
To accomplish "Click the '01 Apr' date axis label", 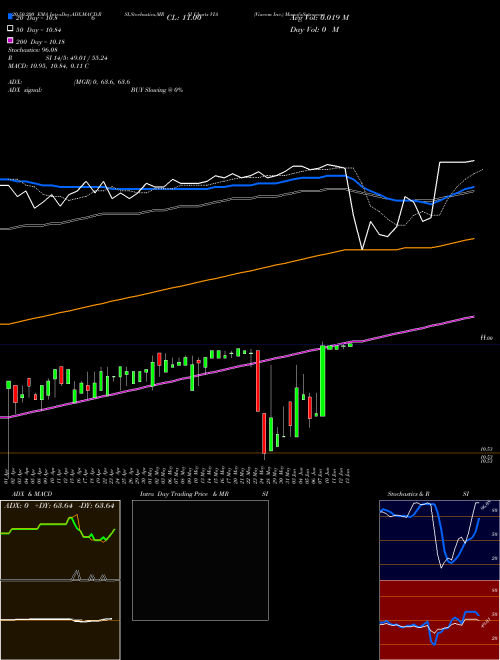I will click(7, 475).
